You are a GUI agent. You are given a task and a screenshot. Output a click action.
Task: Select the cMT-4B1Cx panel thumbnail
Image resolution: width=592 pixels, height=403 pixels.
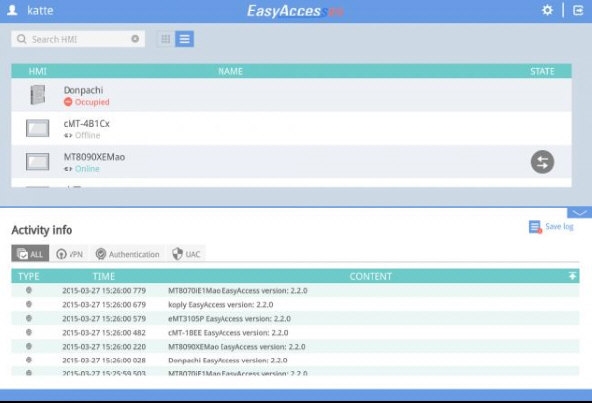click(x=37, y=128)
